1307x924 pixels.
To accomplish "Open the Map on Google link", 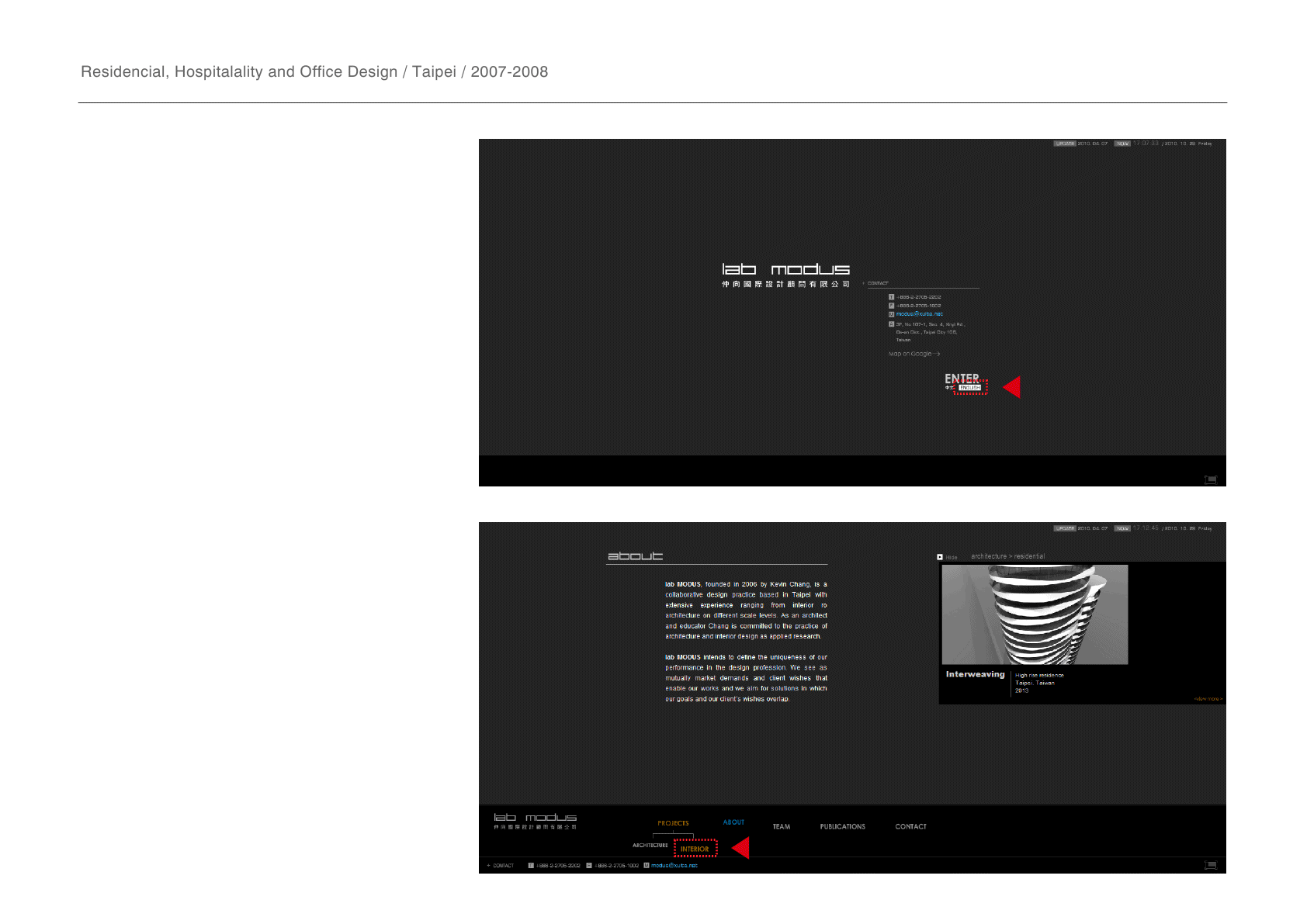I will (914, 354).
